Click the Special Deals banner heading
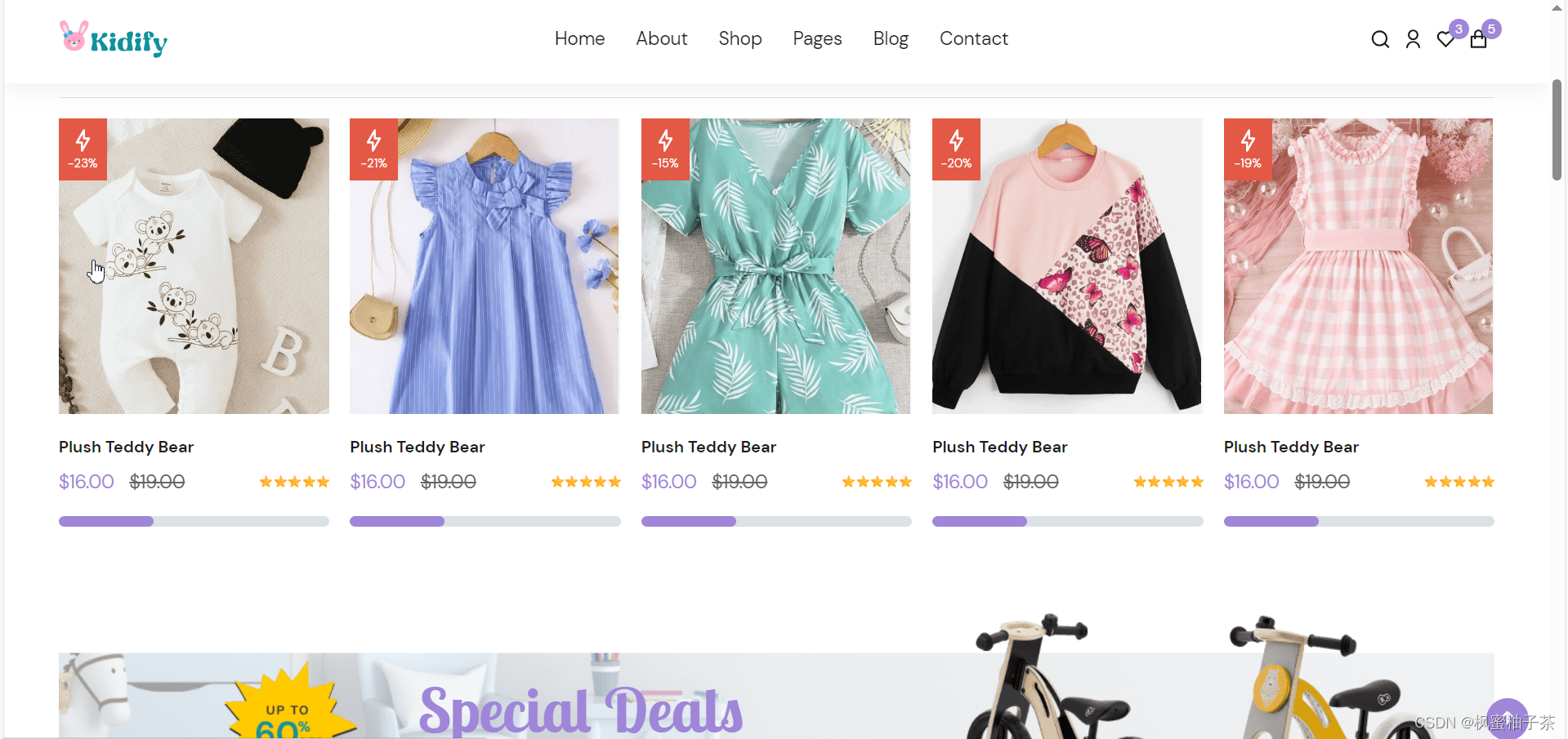The image size is (1568, 739). [581, 710]
